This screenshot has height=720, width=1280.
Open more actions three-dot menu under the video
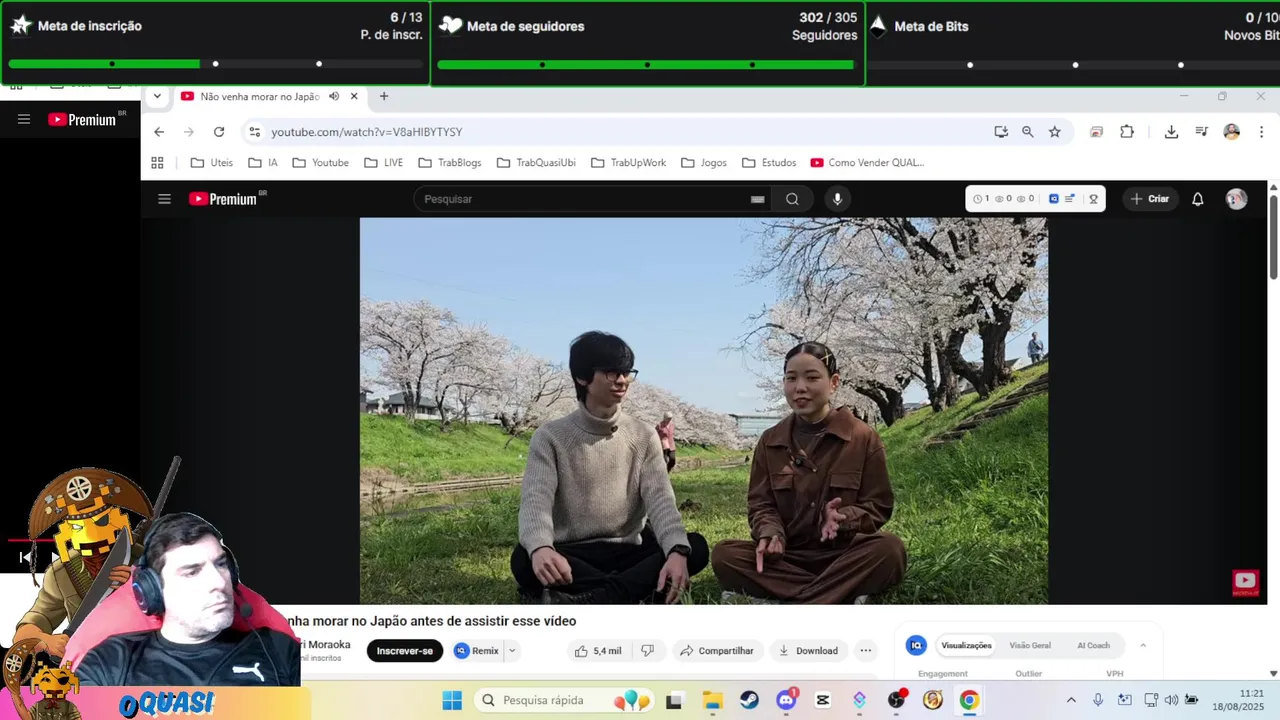click(866, 651)
